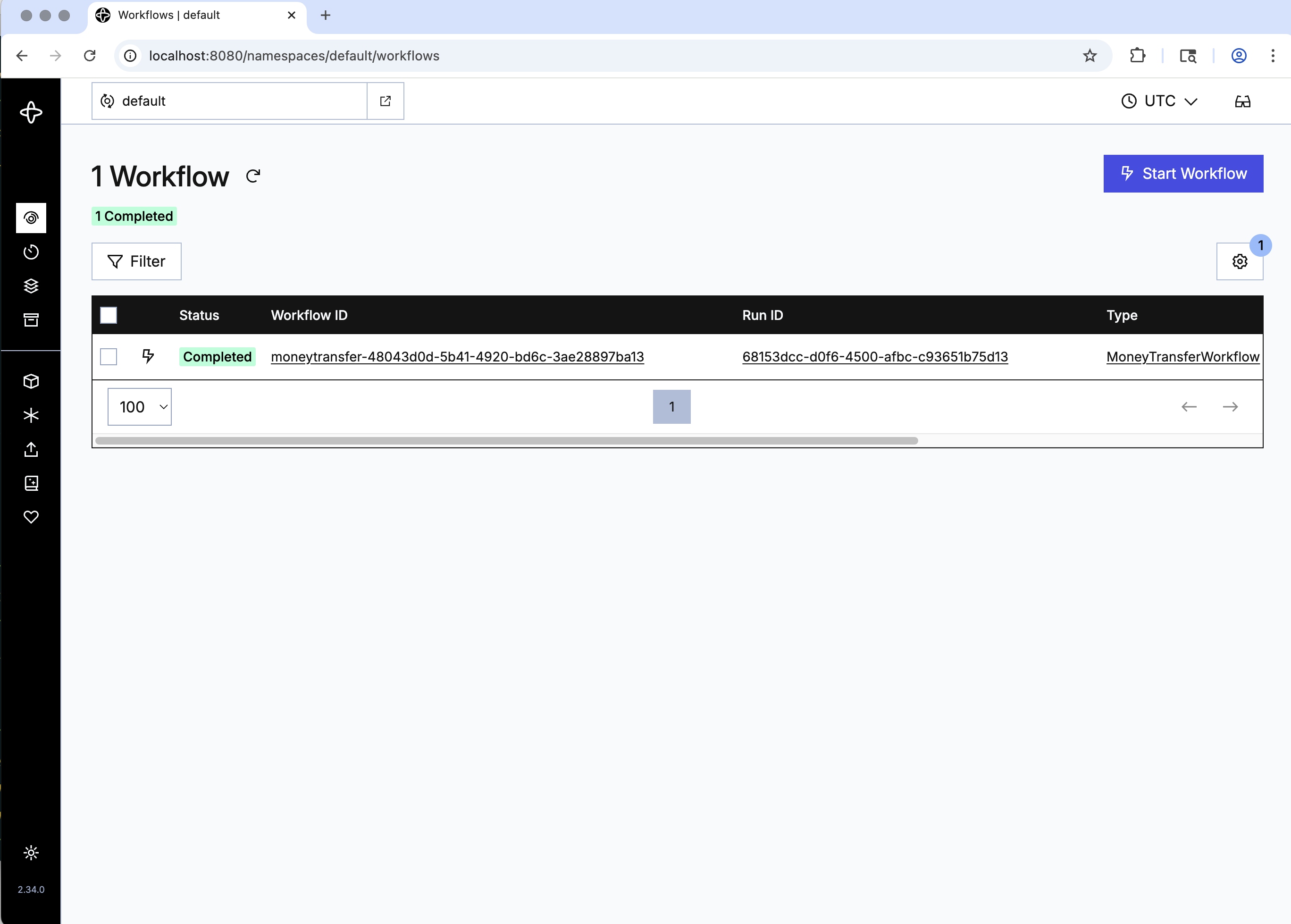
Task: Switch to the Workflows browser tab
Action: [171, 16]
